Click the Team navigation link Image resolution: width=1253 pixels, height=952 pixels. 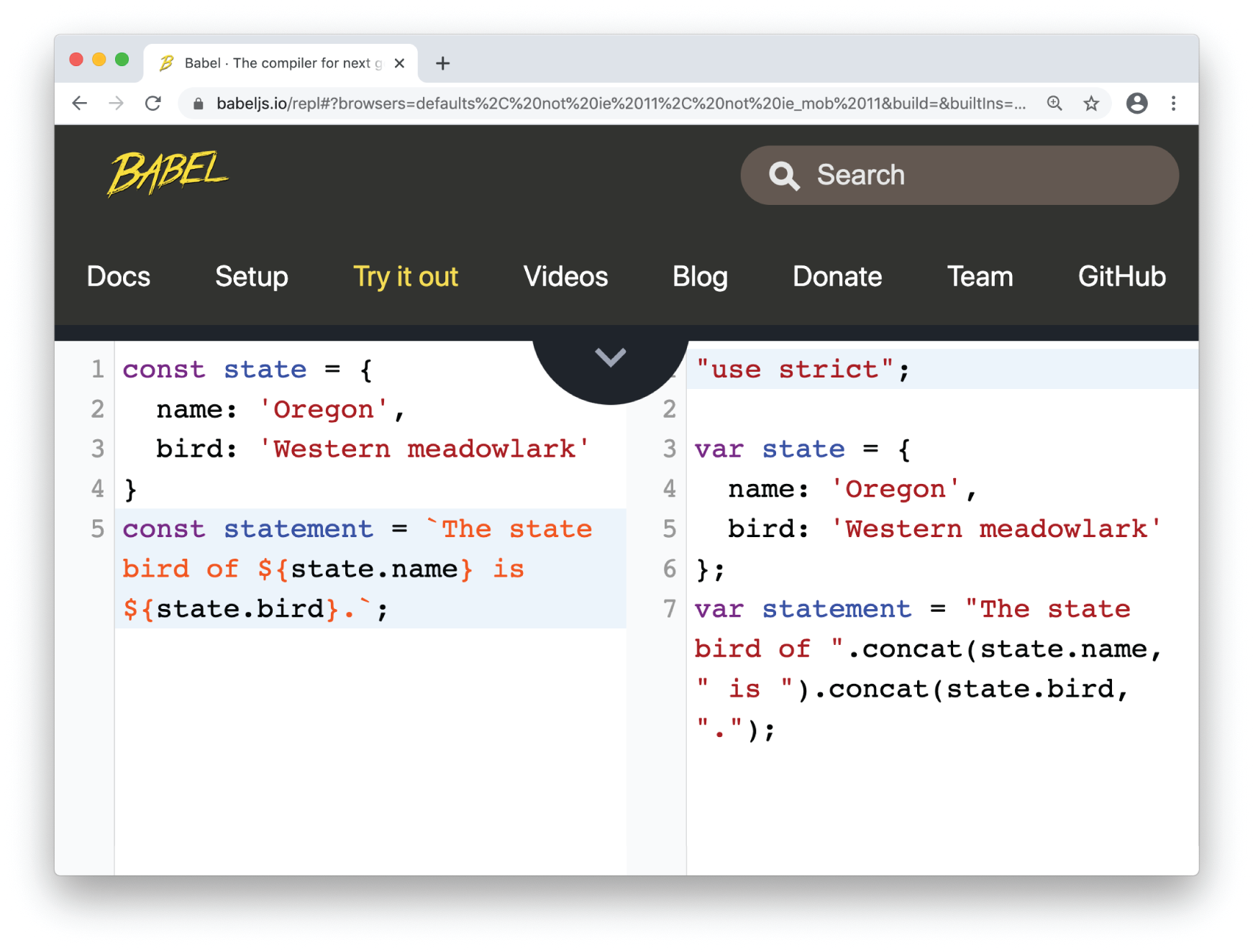pyautogui.click(x=980, y=277)
